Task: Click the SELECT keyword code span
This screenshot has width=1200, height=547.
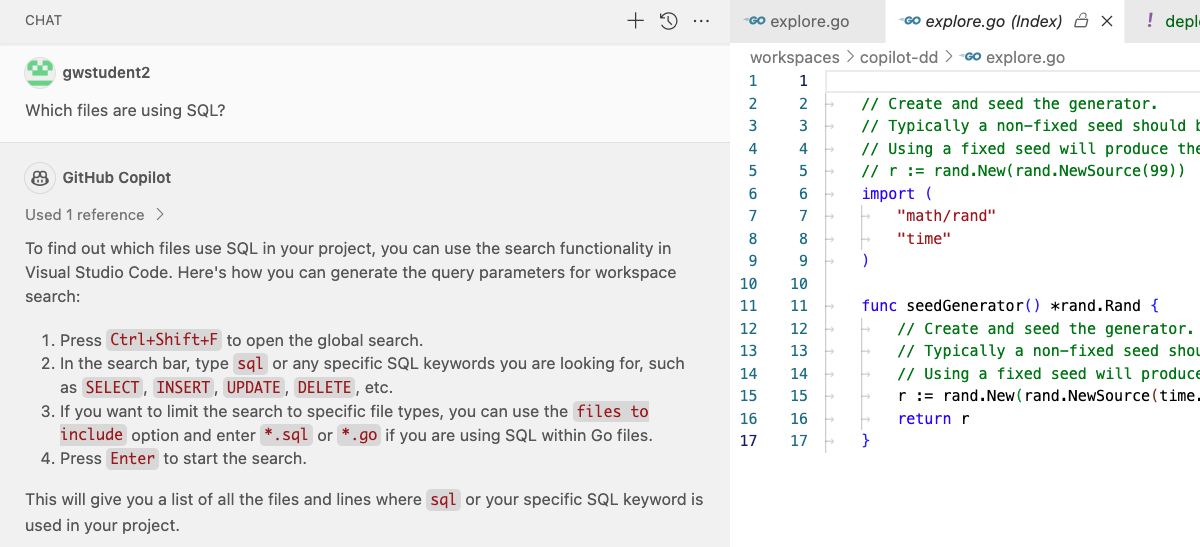Action: click(x=113, y=387)
